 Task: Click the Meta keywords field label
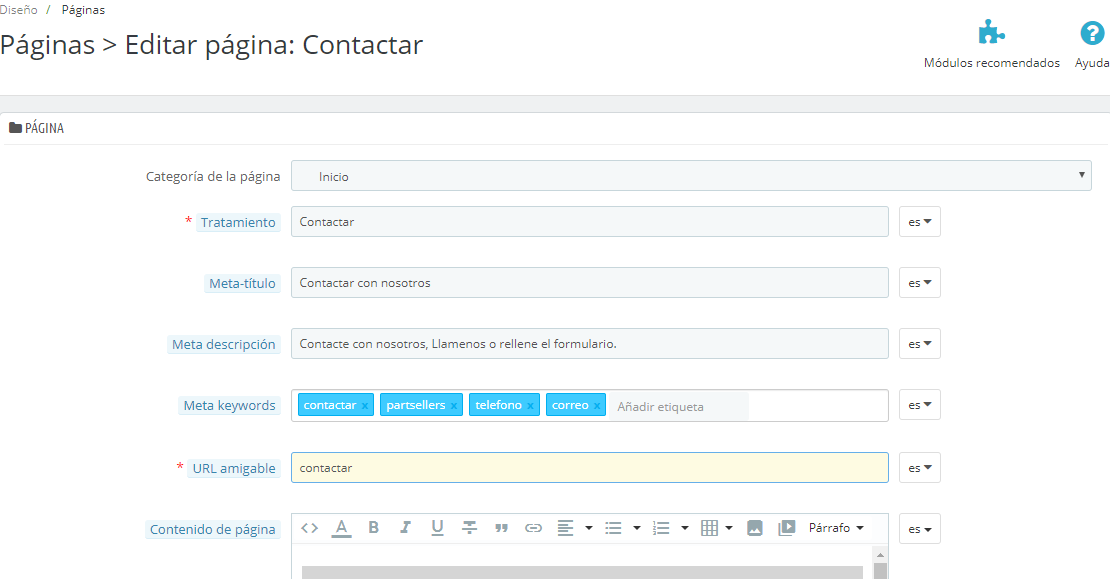coord(229,406)
